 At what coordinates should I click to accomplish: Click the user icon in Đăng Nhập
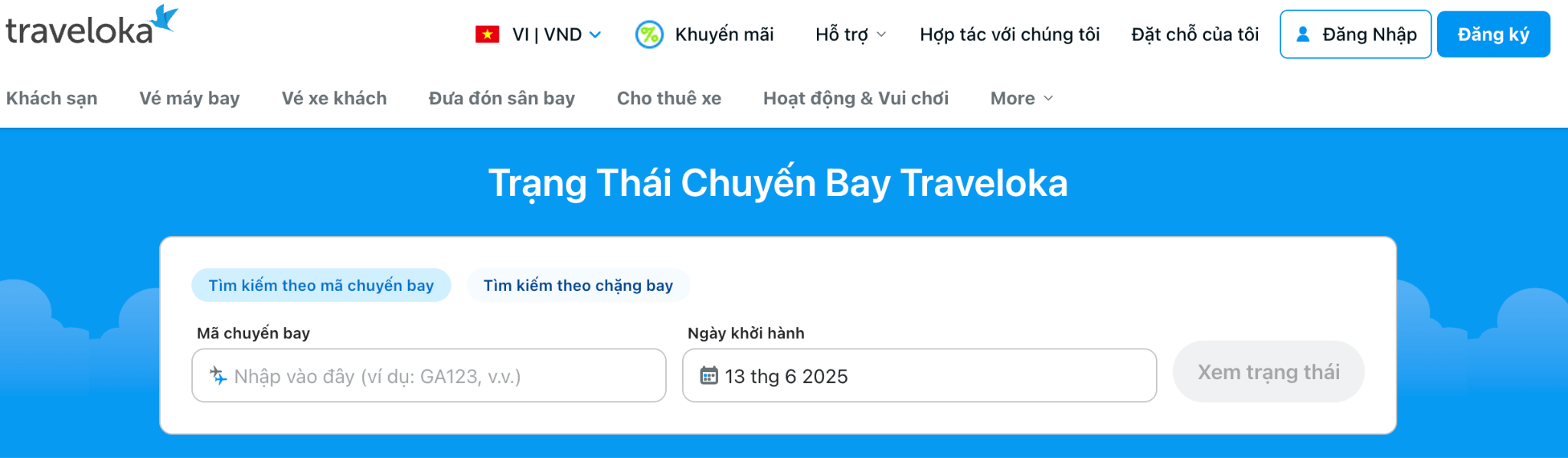1302,34
